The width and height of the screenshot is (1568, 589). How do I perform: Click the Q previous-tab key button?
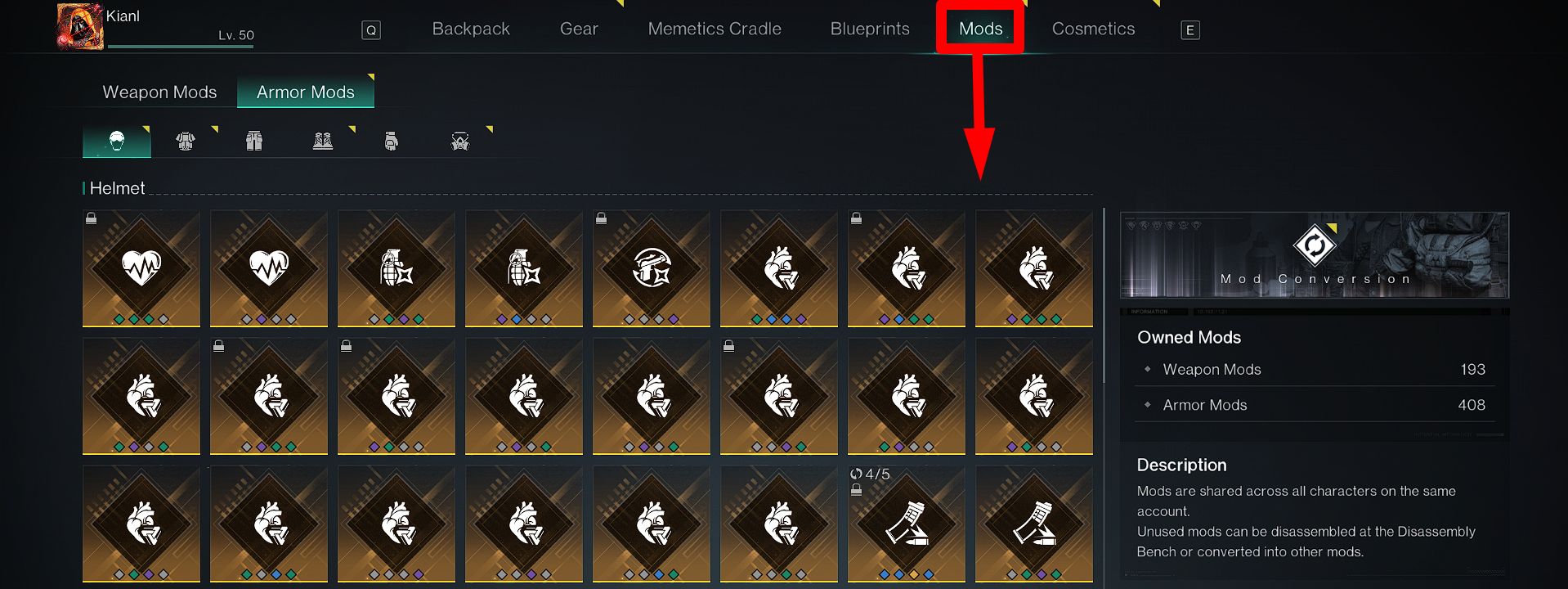[x=371, y=30]
